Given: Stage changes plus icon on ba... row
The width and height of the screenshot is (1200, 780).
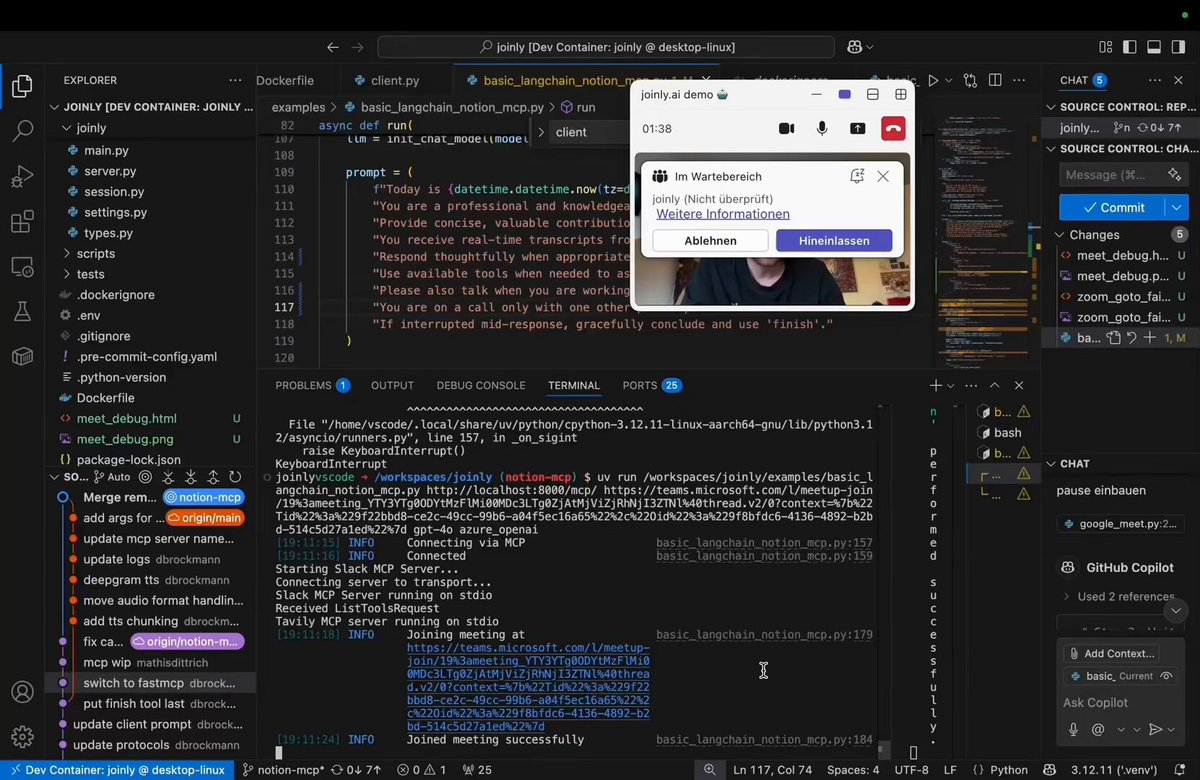Looking at the screenshot, I should click(1149, 338).
